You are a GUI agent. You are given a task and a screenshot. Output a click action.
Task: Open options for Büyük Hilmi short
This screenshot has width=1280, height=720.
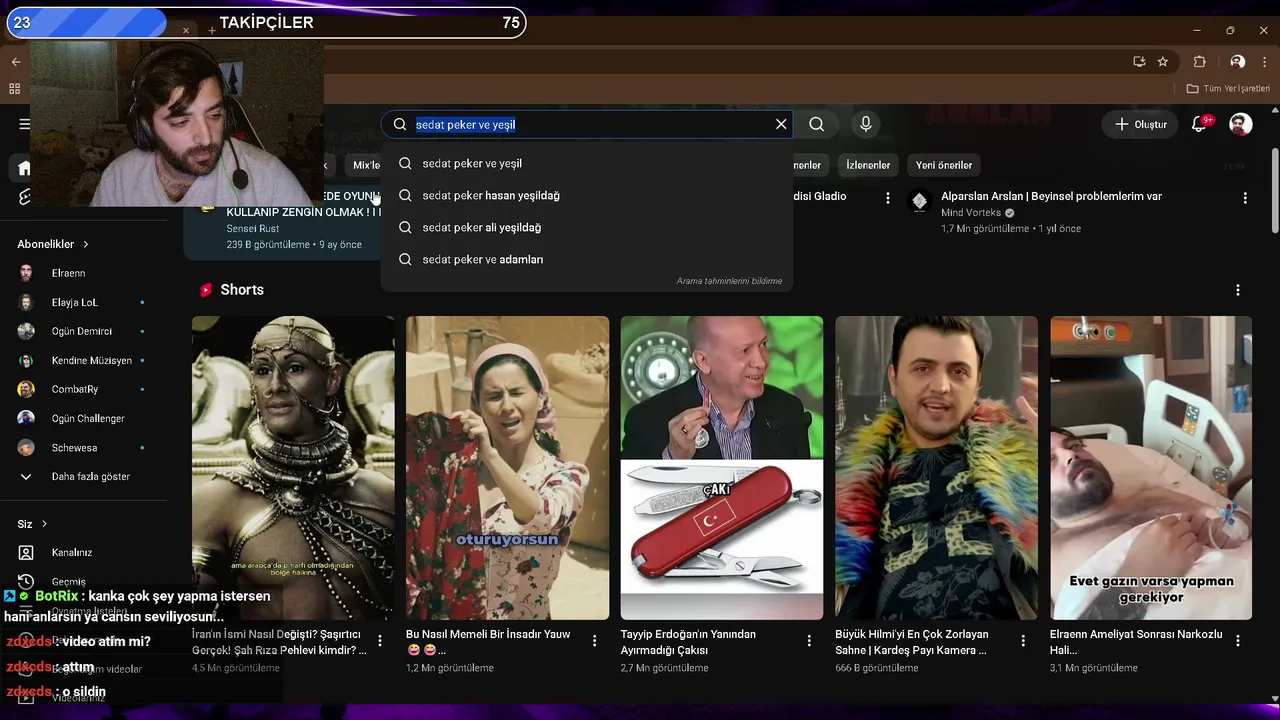coord(1023,641)
